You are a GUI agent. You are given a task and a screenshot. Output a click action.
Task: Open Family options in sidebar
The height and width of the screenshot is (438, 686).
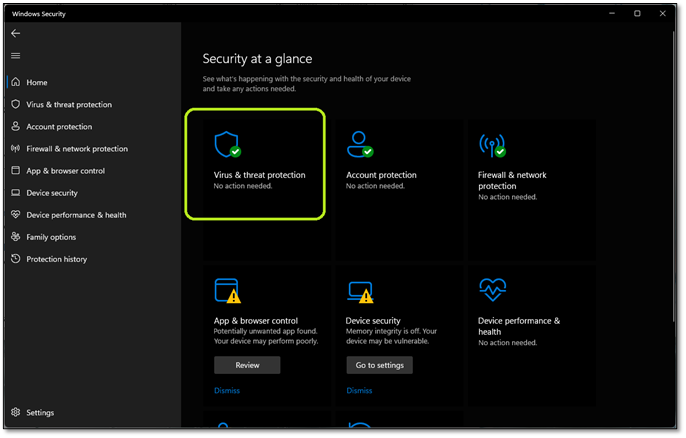pos(51,237)
